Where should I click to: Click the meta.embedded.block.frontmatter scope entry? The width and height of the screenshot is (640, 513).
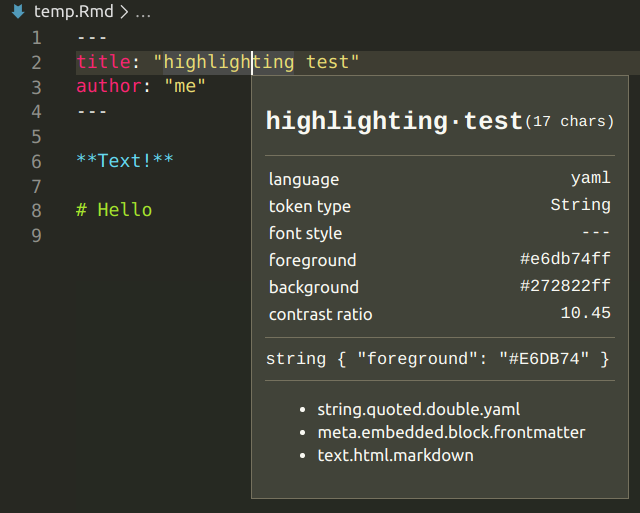(451, 433)
